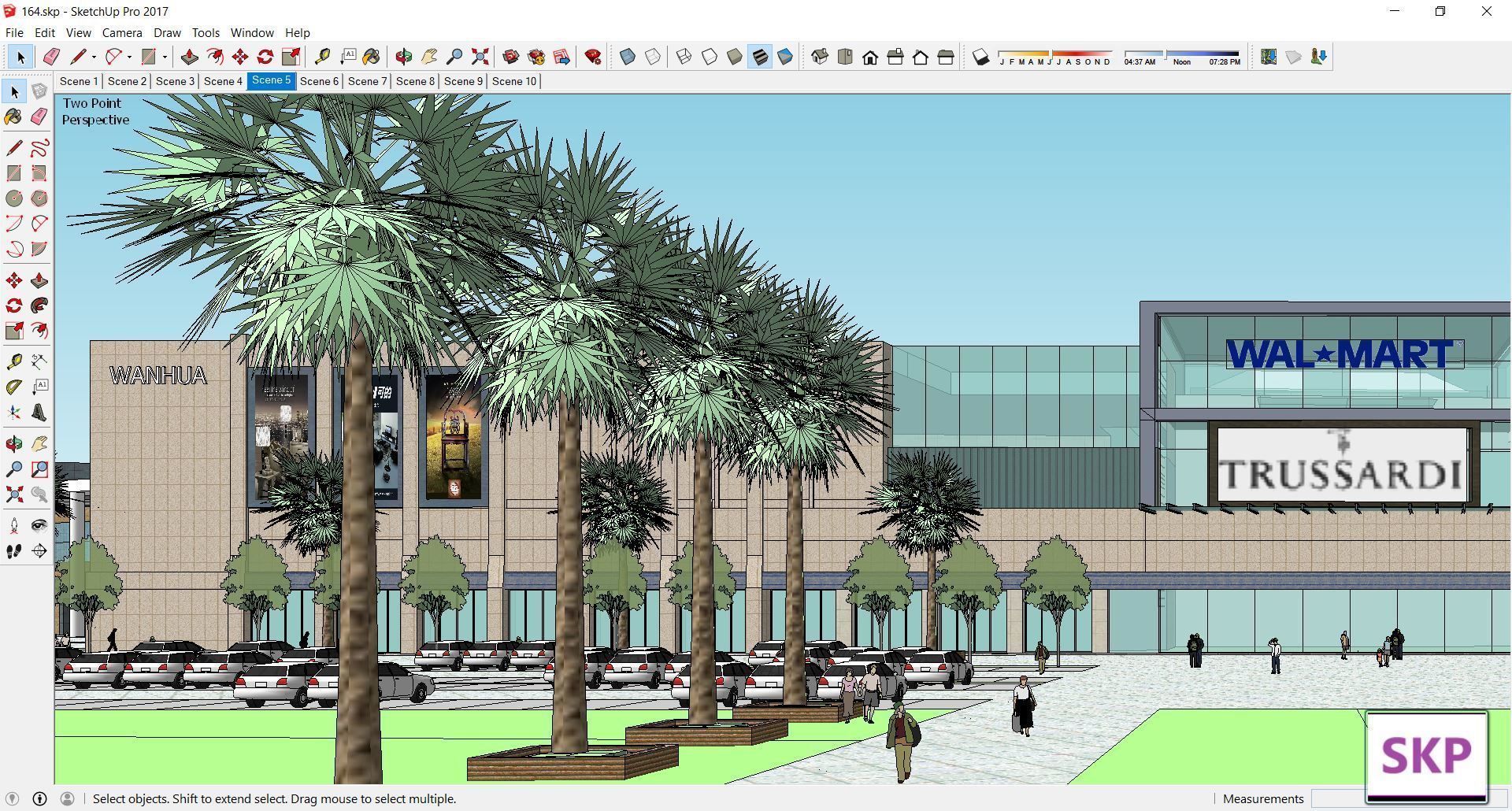Pick the Move tool in top toolbar
The height and width of the screenshot is (811, 1512).
point(240,57)
